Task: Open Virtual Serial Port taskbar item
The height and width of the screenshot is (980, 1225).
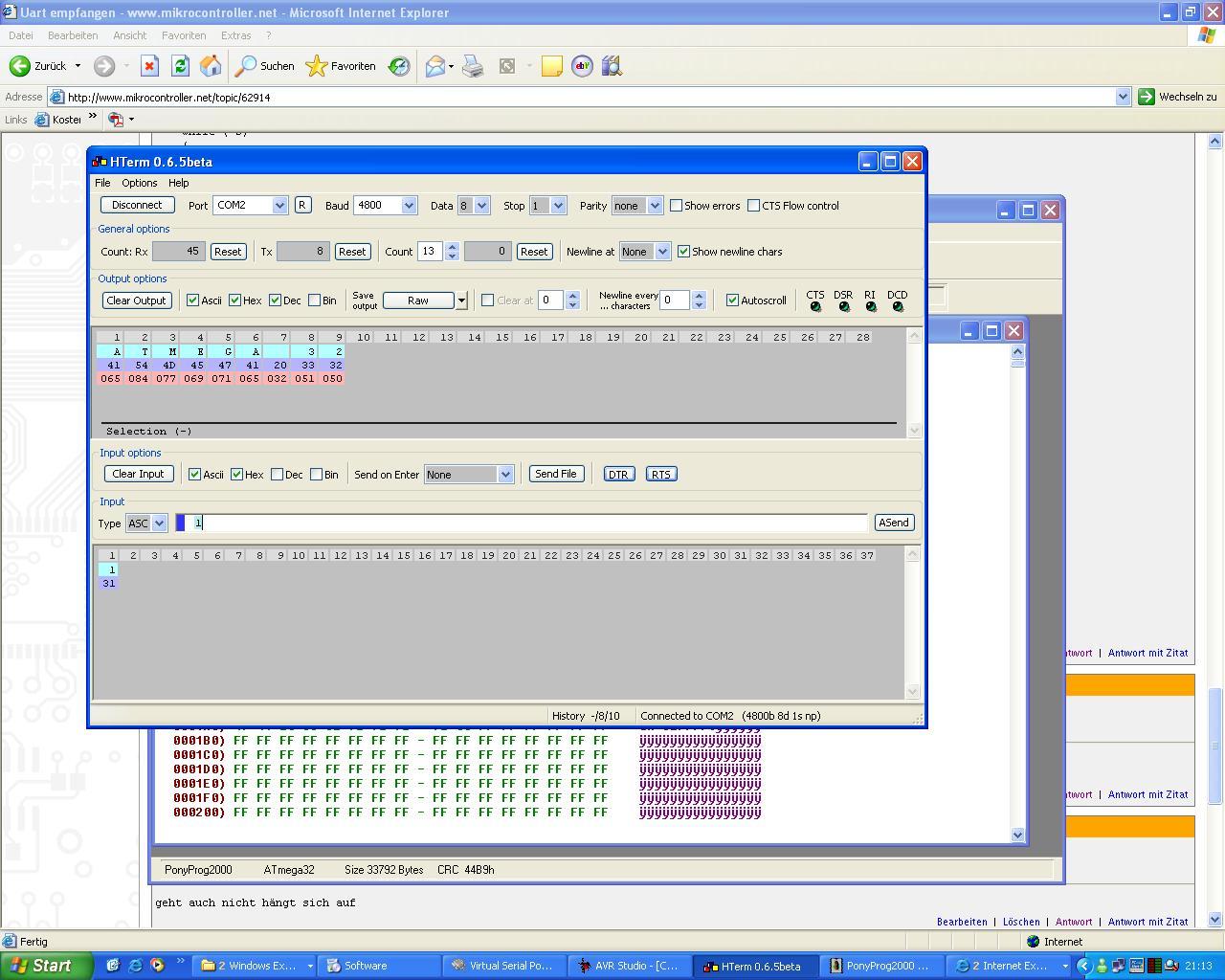Action: [503, 966]
